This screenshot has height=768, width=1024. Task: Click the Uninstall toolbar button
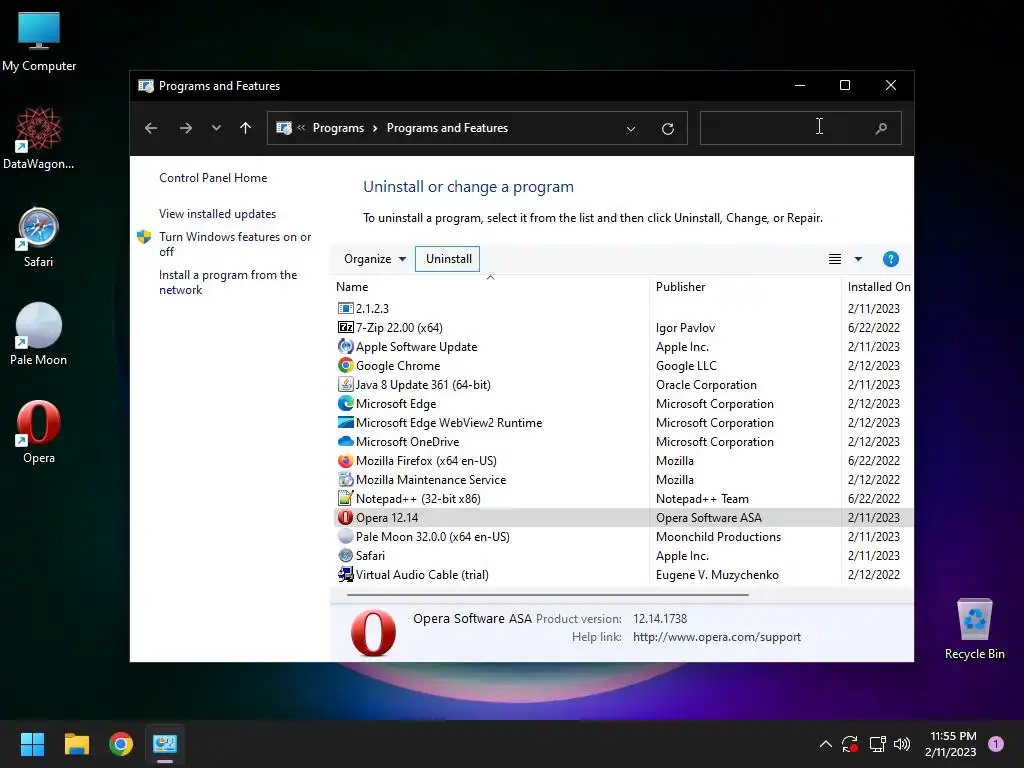[448, 259]
